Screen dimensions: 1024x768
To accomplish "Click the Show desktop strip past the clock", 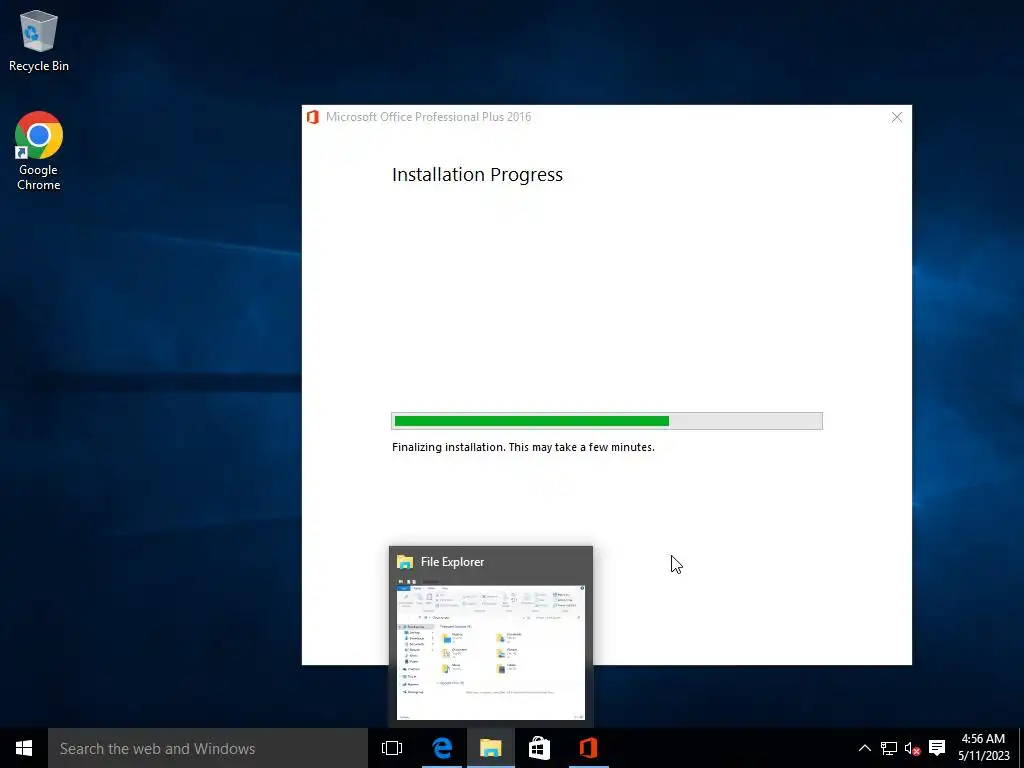I will coord(1021,748).
